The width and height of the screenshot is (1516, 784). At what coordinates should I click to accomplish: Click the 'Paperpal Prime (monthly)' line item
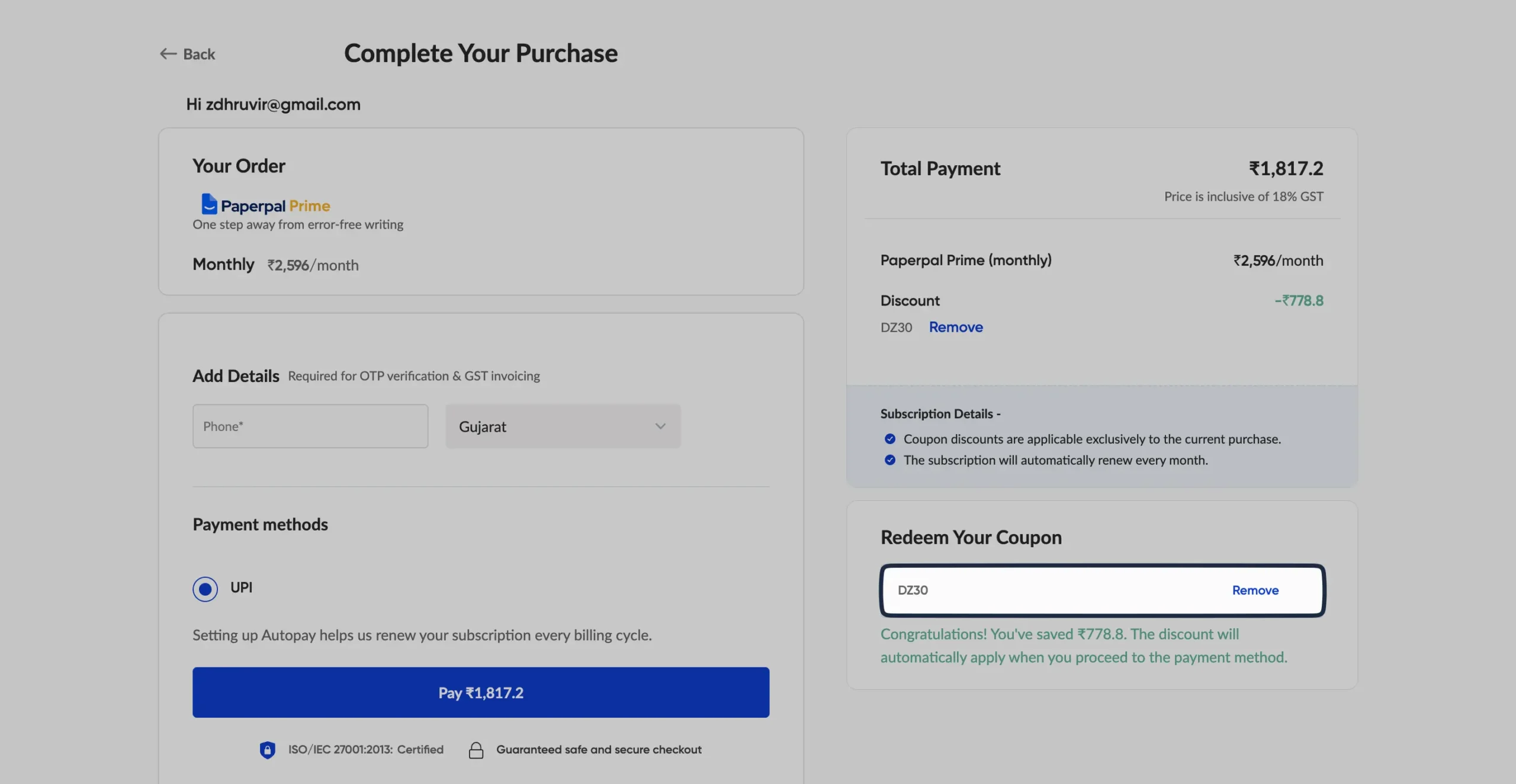tap(966, 261)
